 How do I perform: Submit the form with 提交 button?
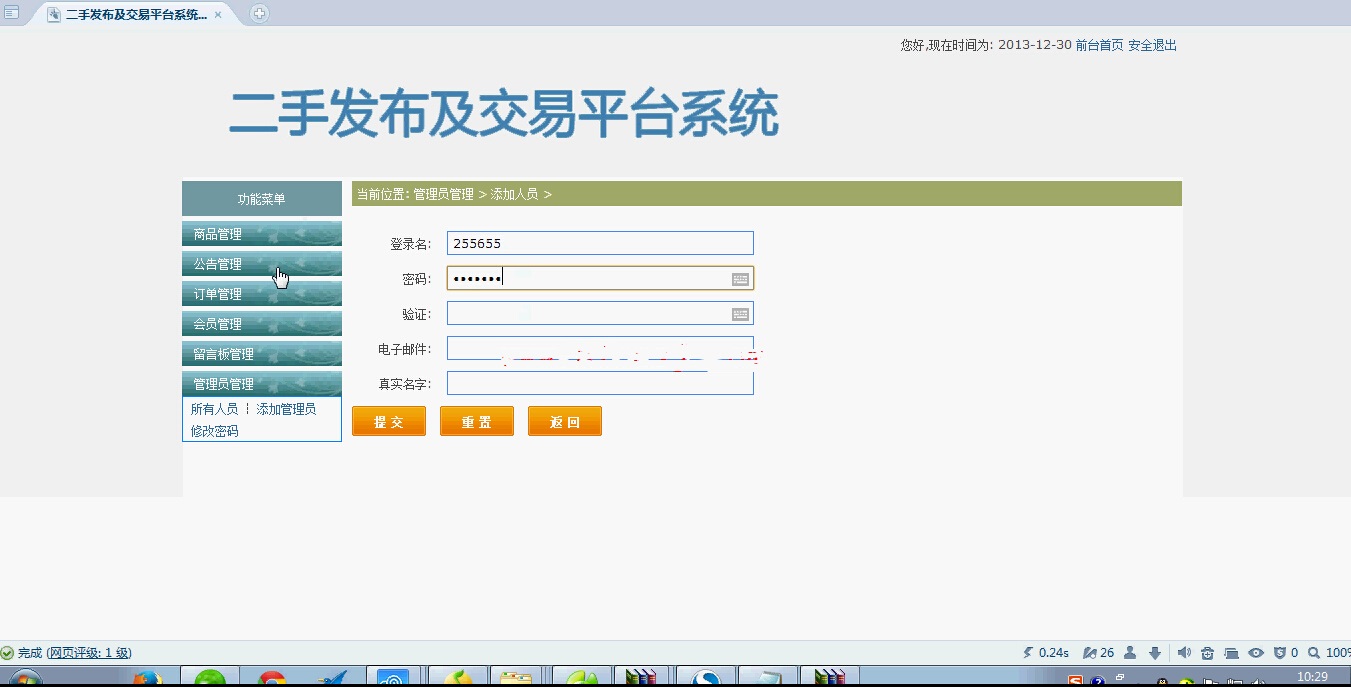click(389, 422)
